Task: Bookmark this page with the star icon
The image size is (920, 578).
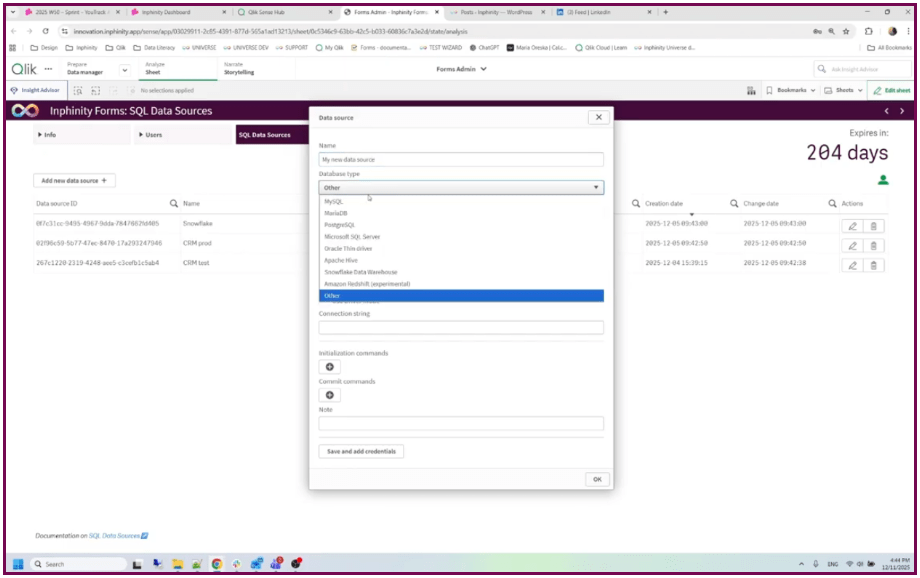Action: pyautogui.click(x=846, y=31)
